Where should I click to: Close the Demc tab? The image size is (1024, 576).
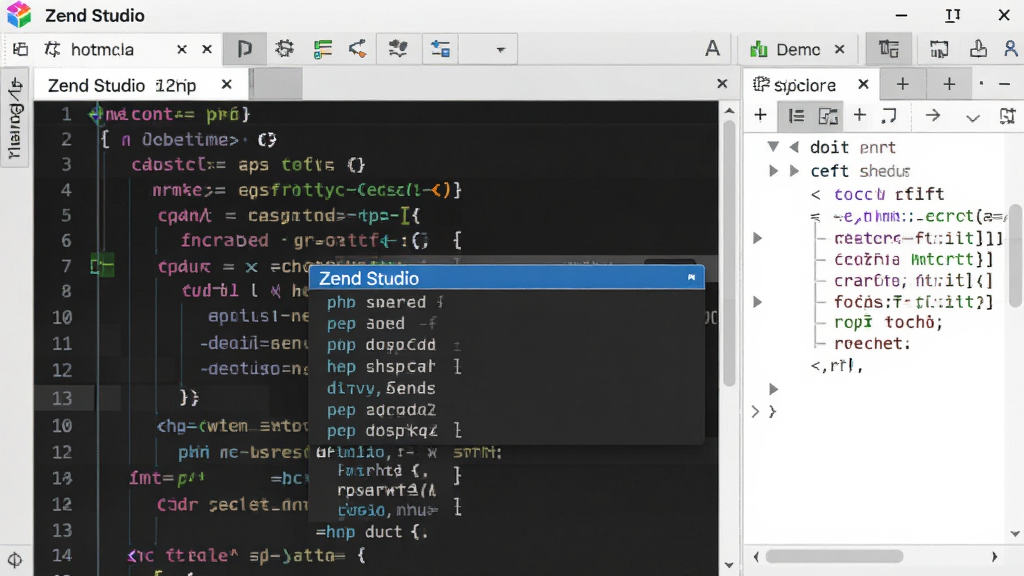[x=840, y=50]
